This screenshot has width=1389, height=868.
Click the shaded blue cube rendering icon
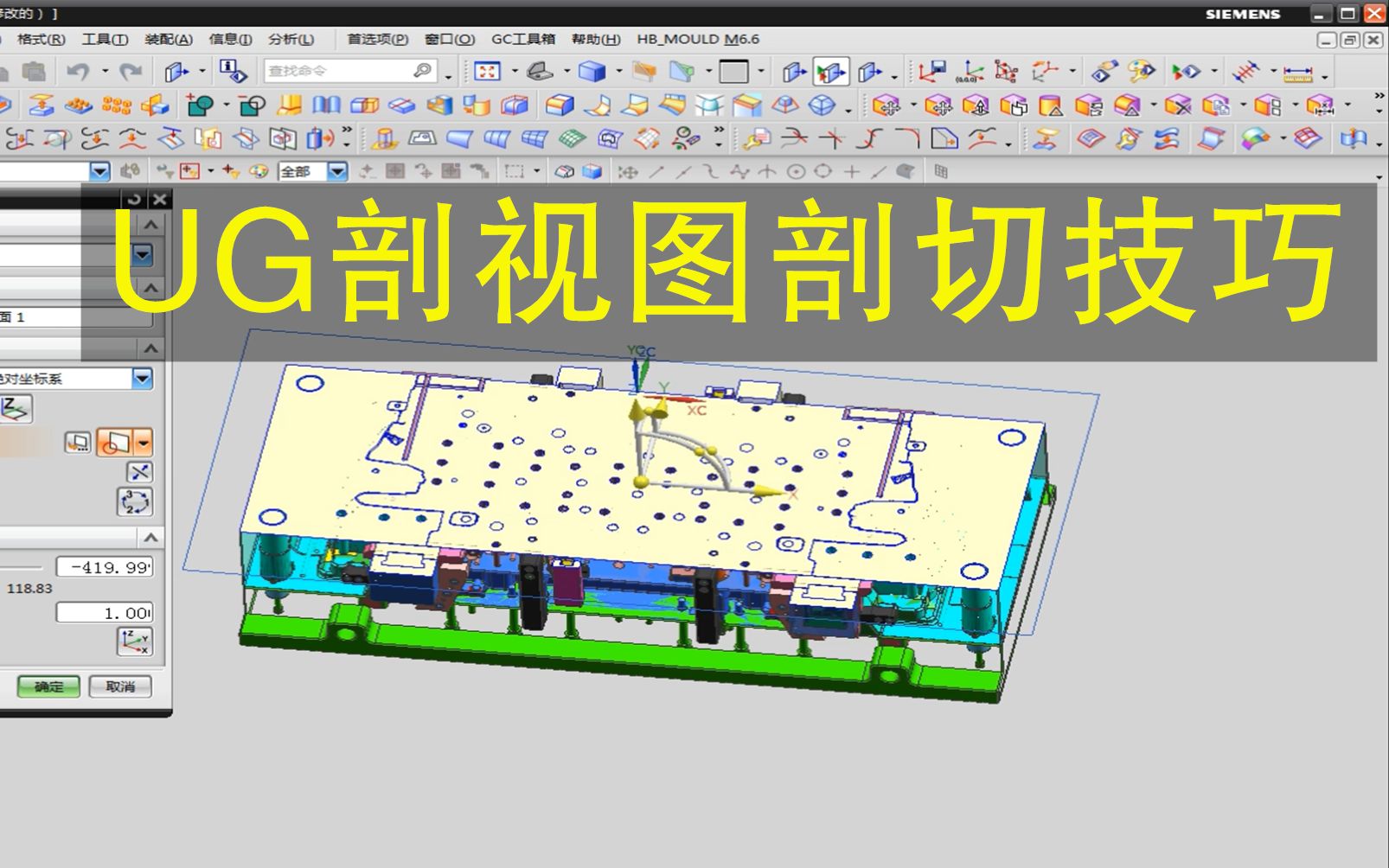click(x=592, y=71)
